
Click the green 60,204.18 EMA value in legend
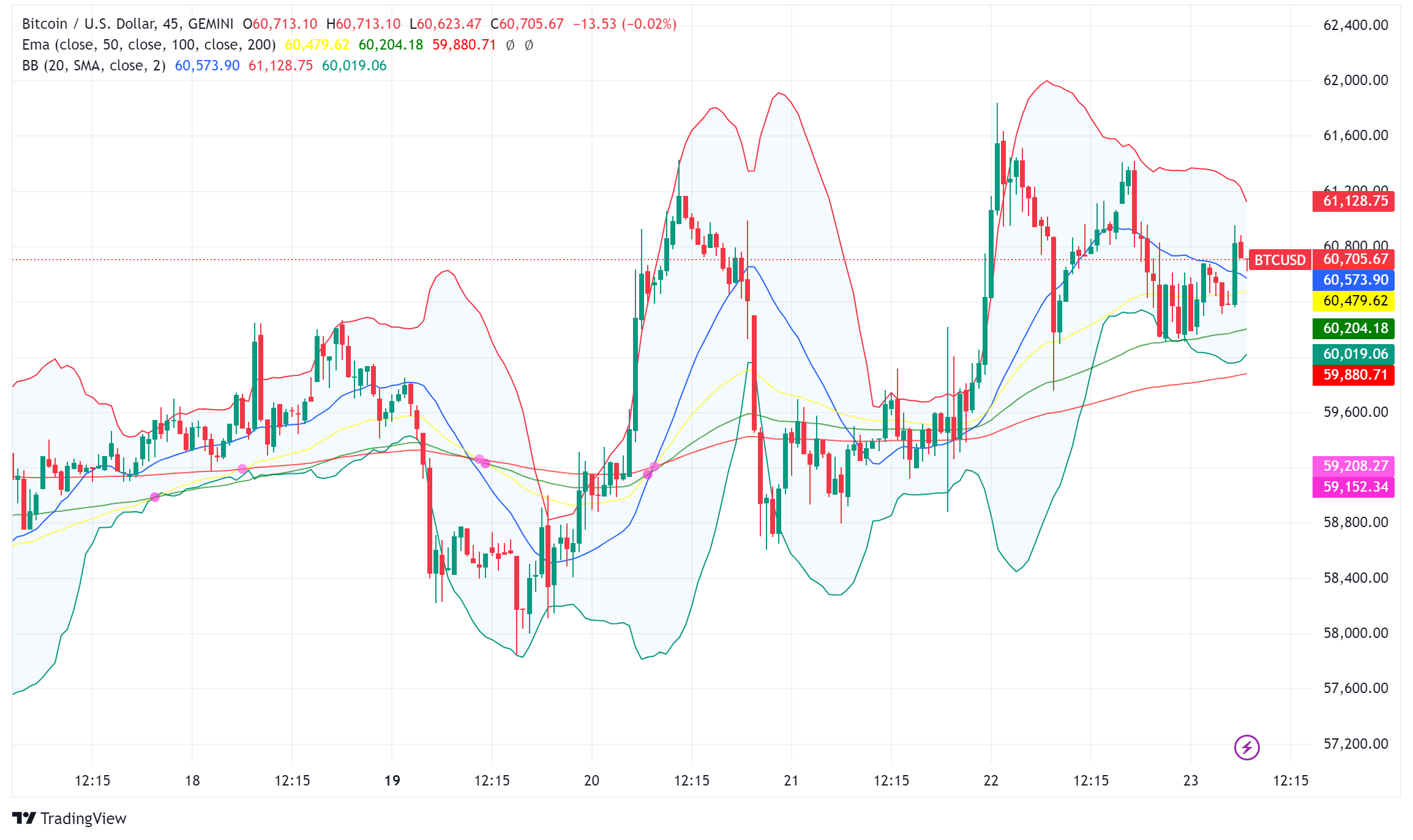(392, 44)
